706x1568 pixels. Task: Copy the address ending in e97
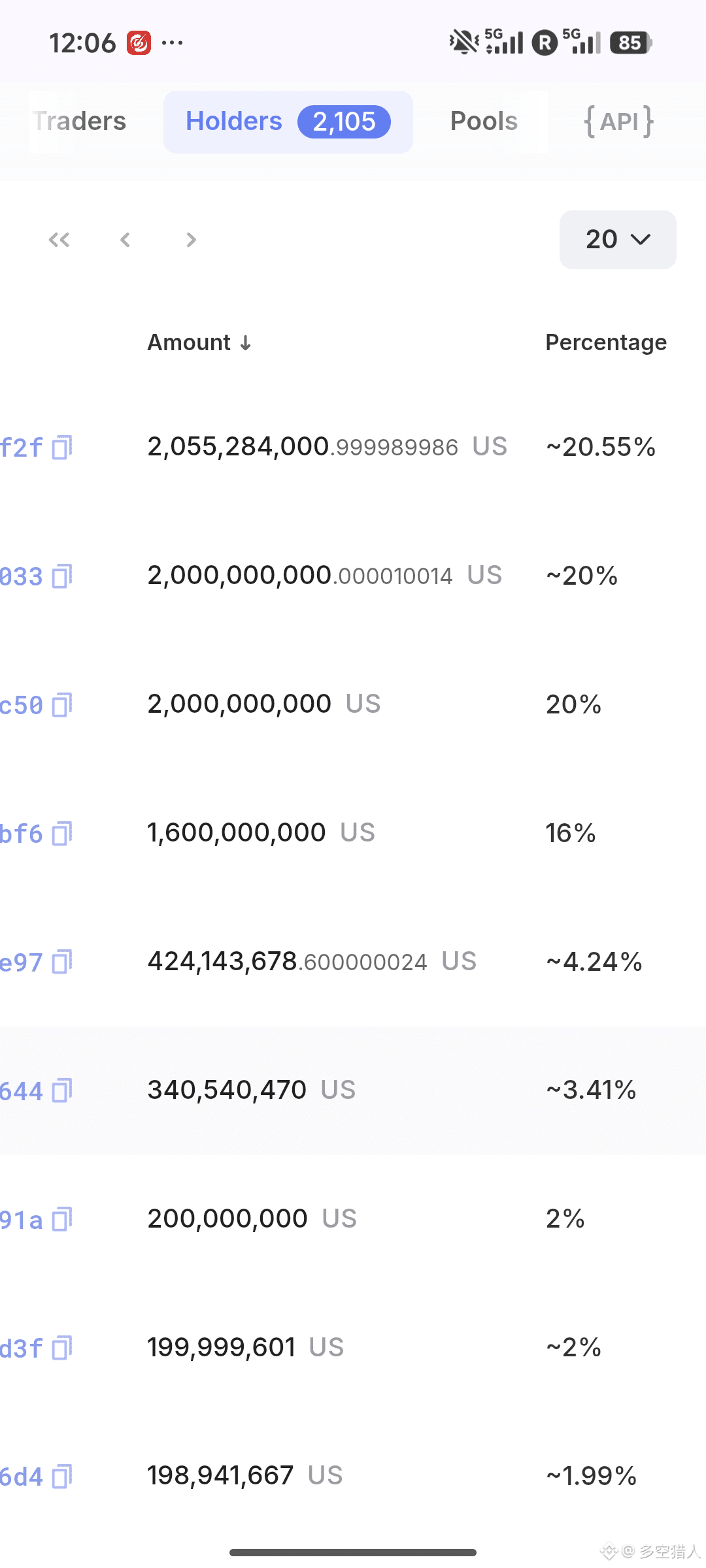click(62, 962)
